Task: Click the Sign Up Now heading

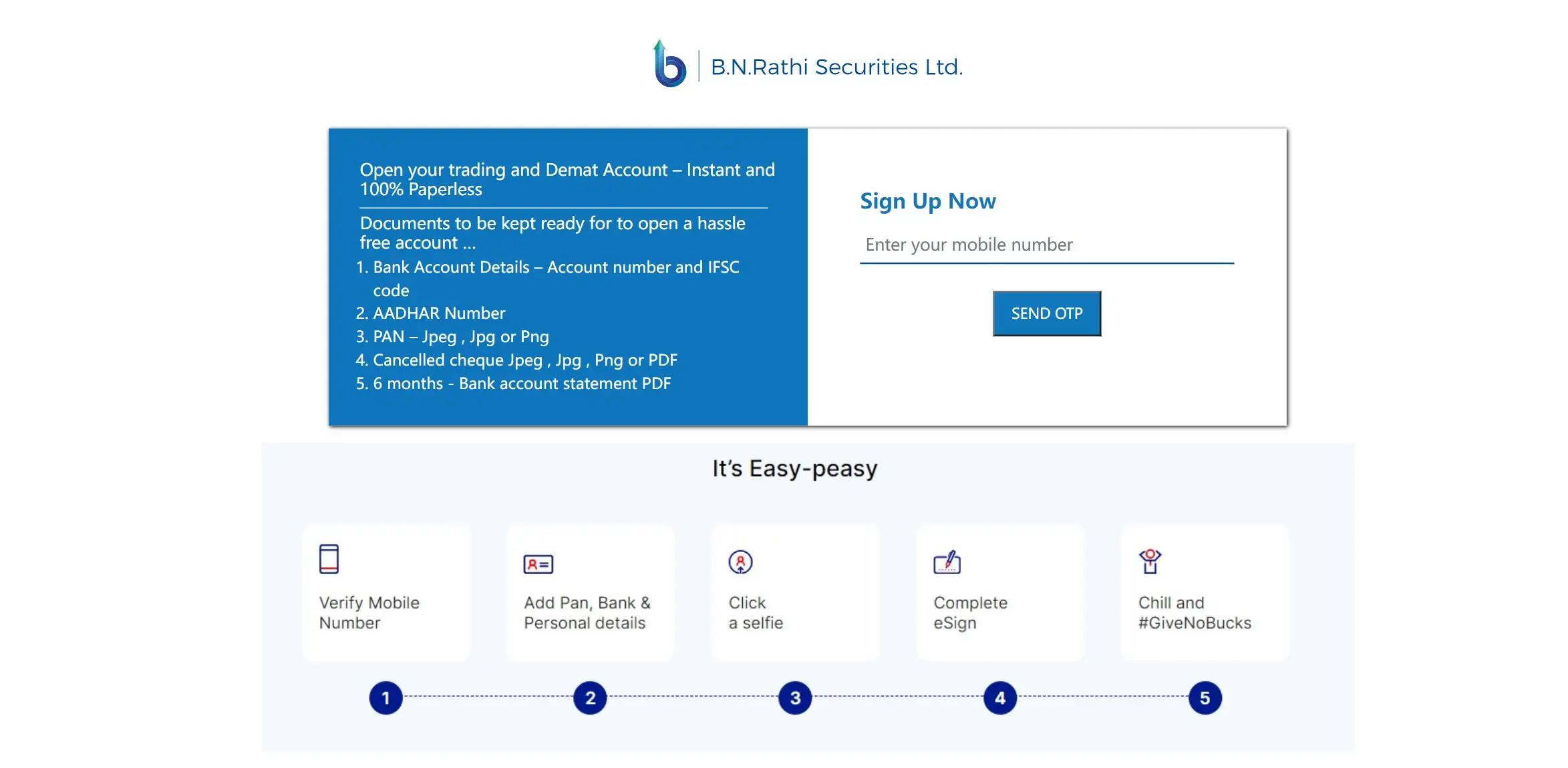Action: point(928,201)
